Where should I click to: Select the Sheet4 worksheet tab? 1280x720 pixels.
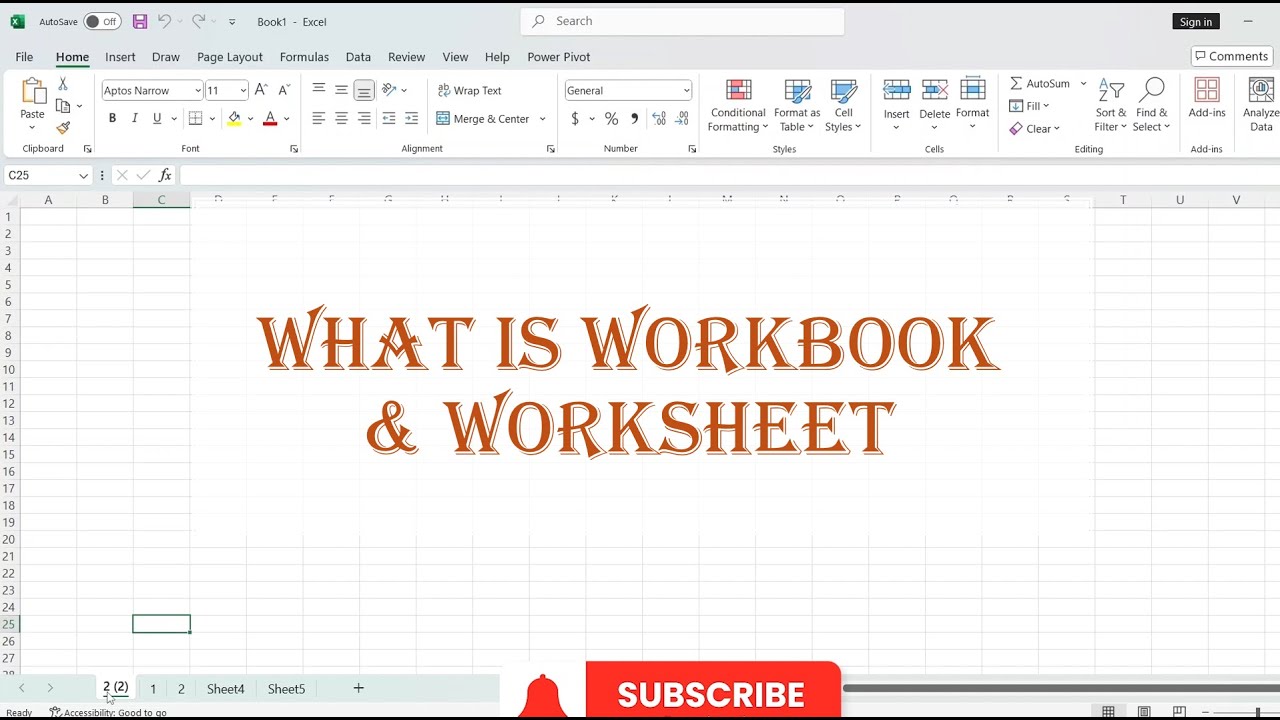coord(225,689)
